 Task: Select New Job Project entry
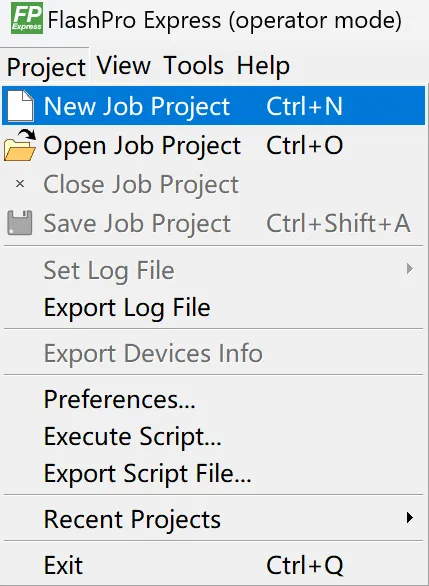coord(213,106)
